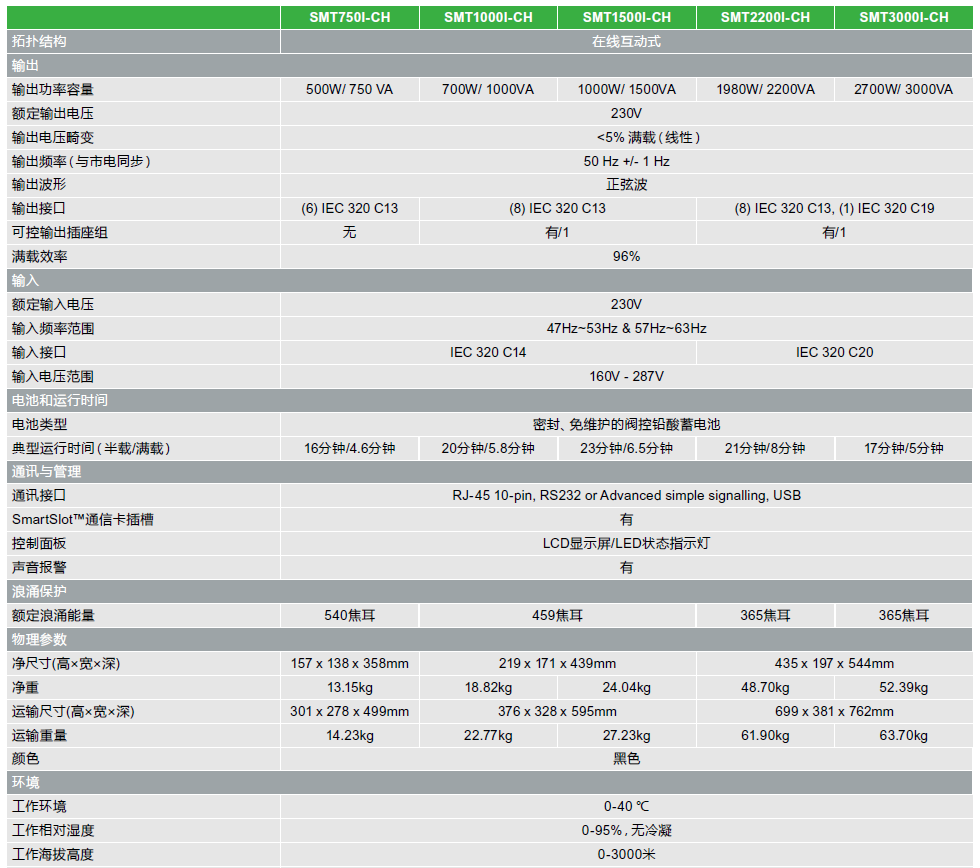The image size is (980, 868).
Task: Select the 219 x 171 x 439mm cell
Action: (x=558, y=663)
